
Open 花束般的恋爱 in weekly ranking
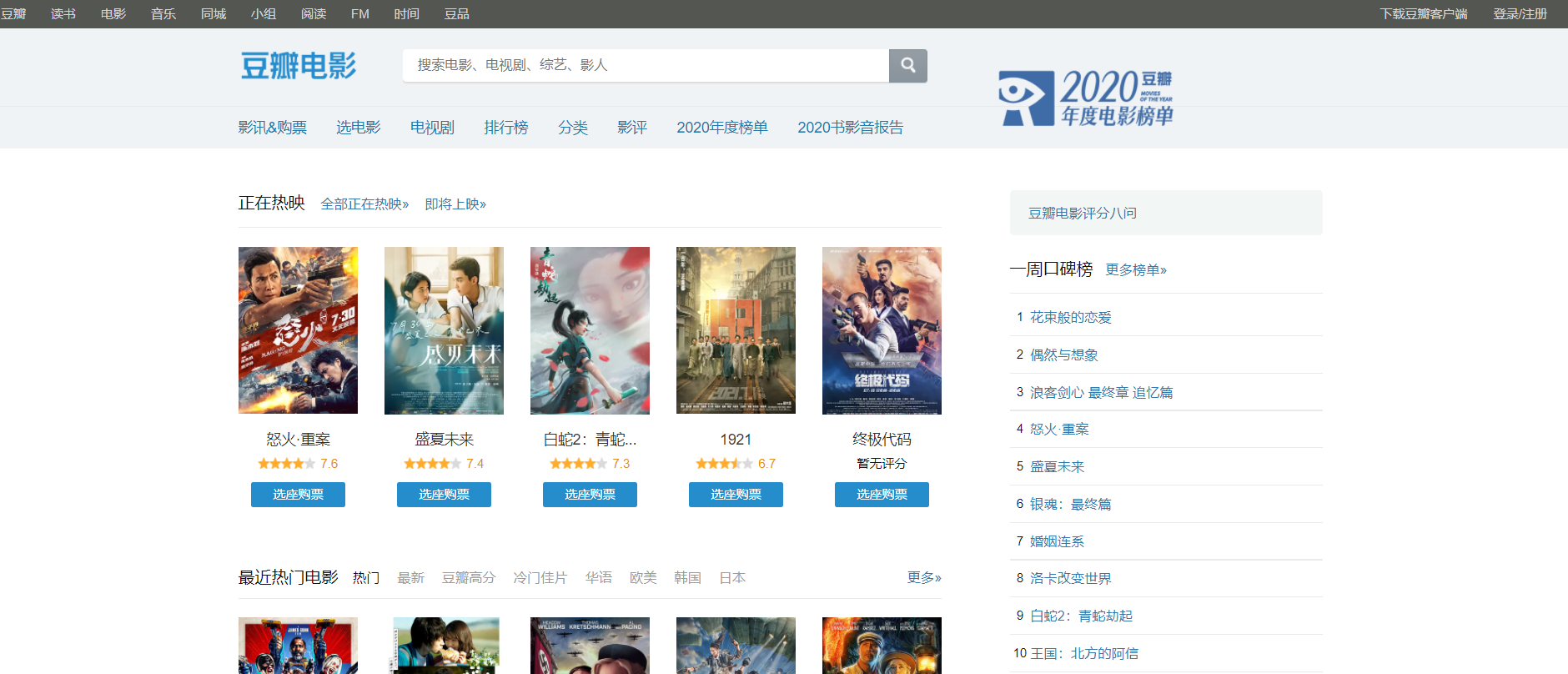tap(1071, 318)
